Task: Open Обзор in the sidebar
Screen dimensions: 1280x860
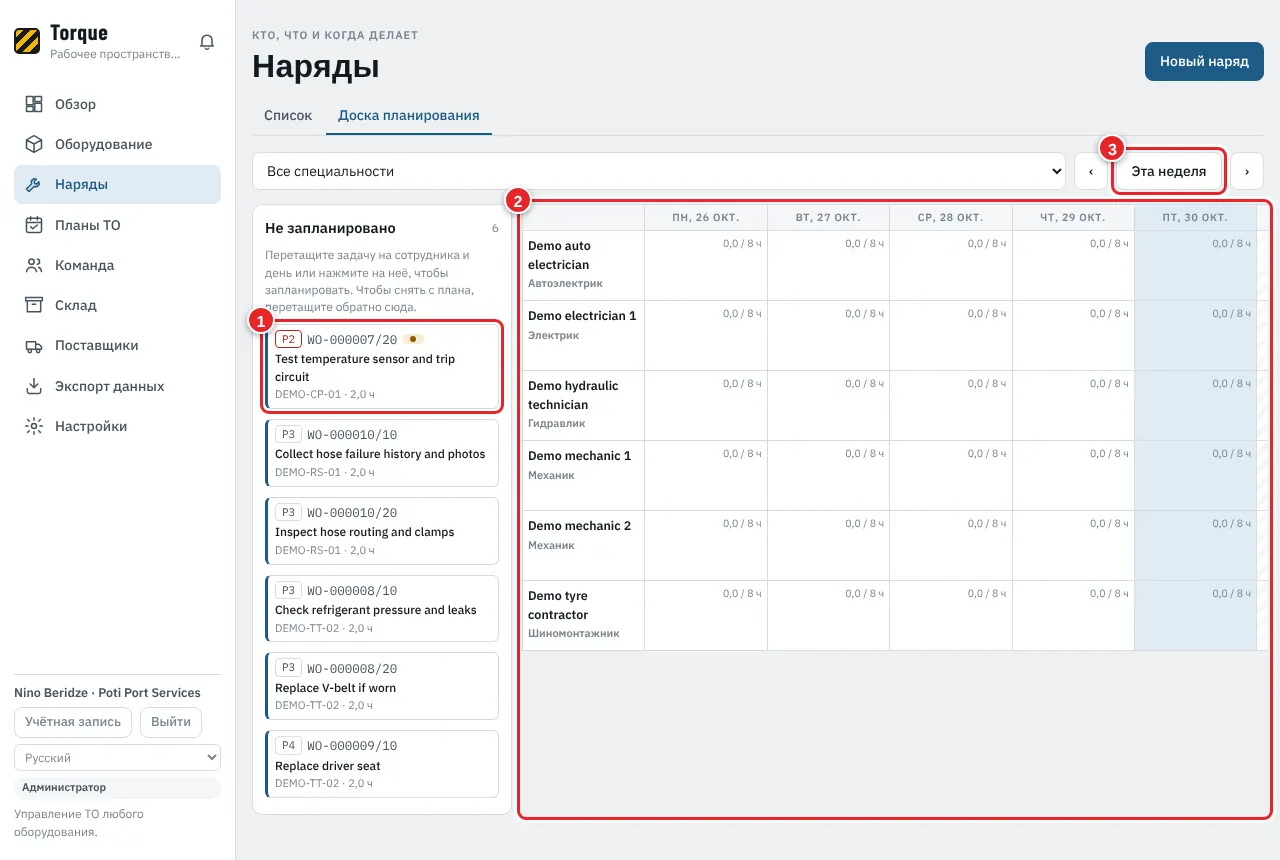Action: pos(117,104)
